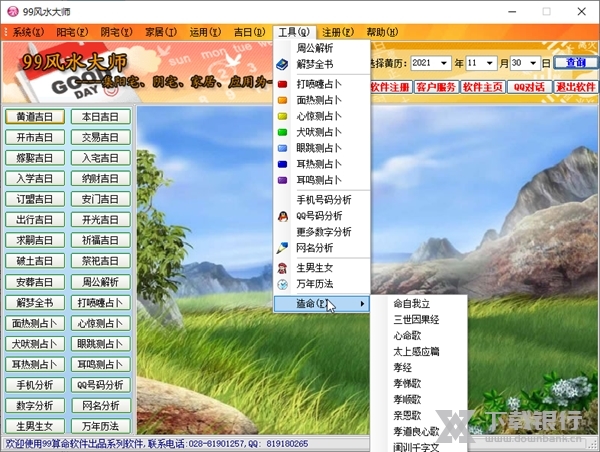Open the 帮助 menu

point(382,32)
